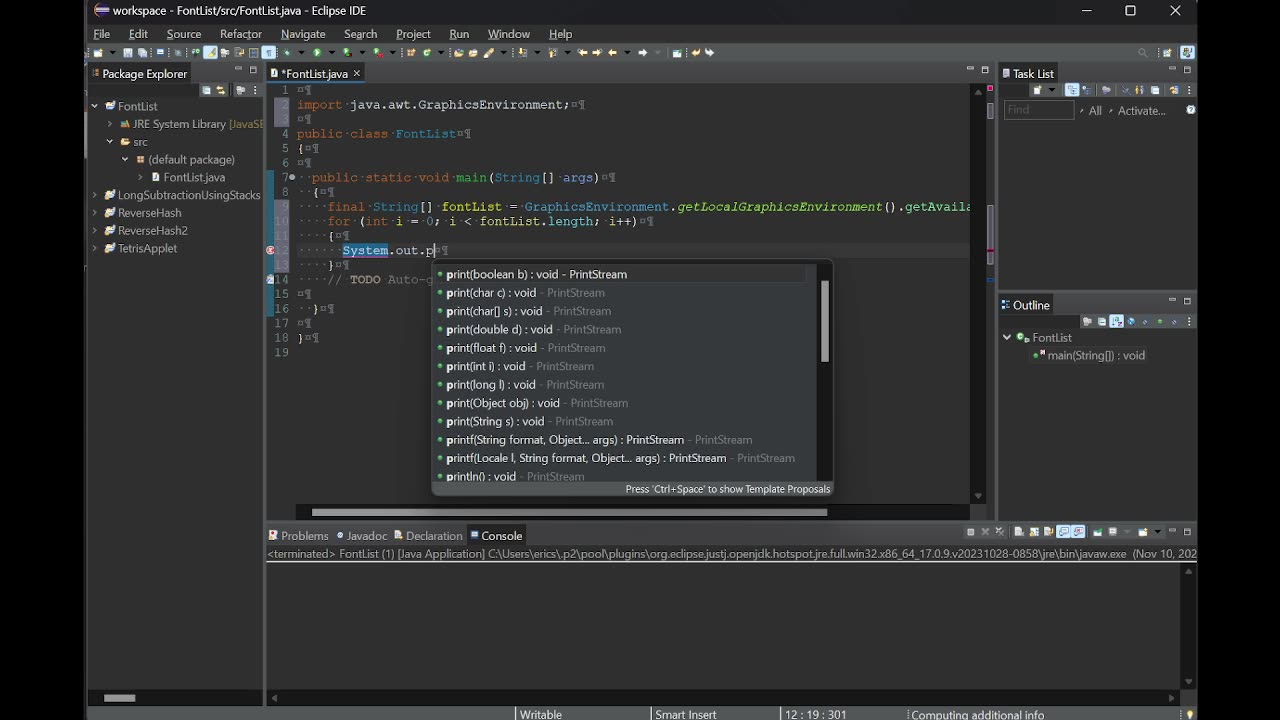
Task: Click the Find field in Task List
Action: click(x=1039, y=110)
